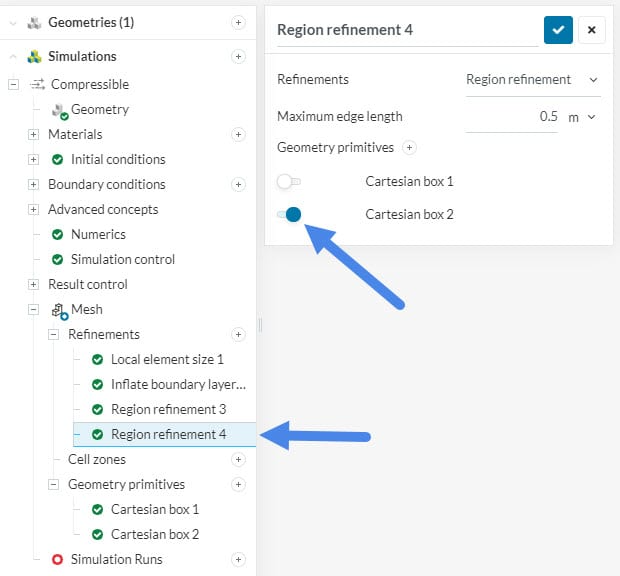620x576 pixels.
Task: Expand the Boundary conditions node
Action: (33, 184)
